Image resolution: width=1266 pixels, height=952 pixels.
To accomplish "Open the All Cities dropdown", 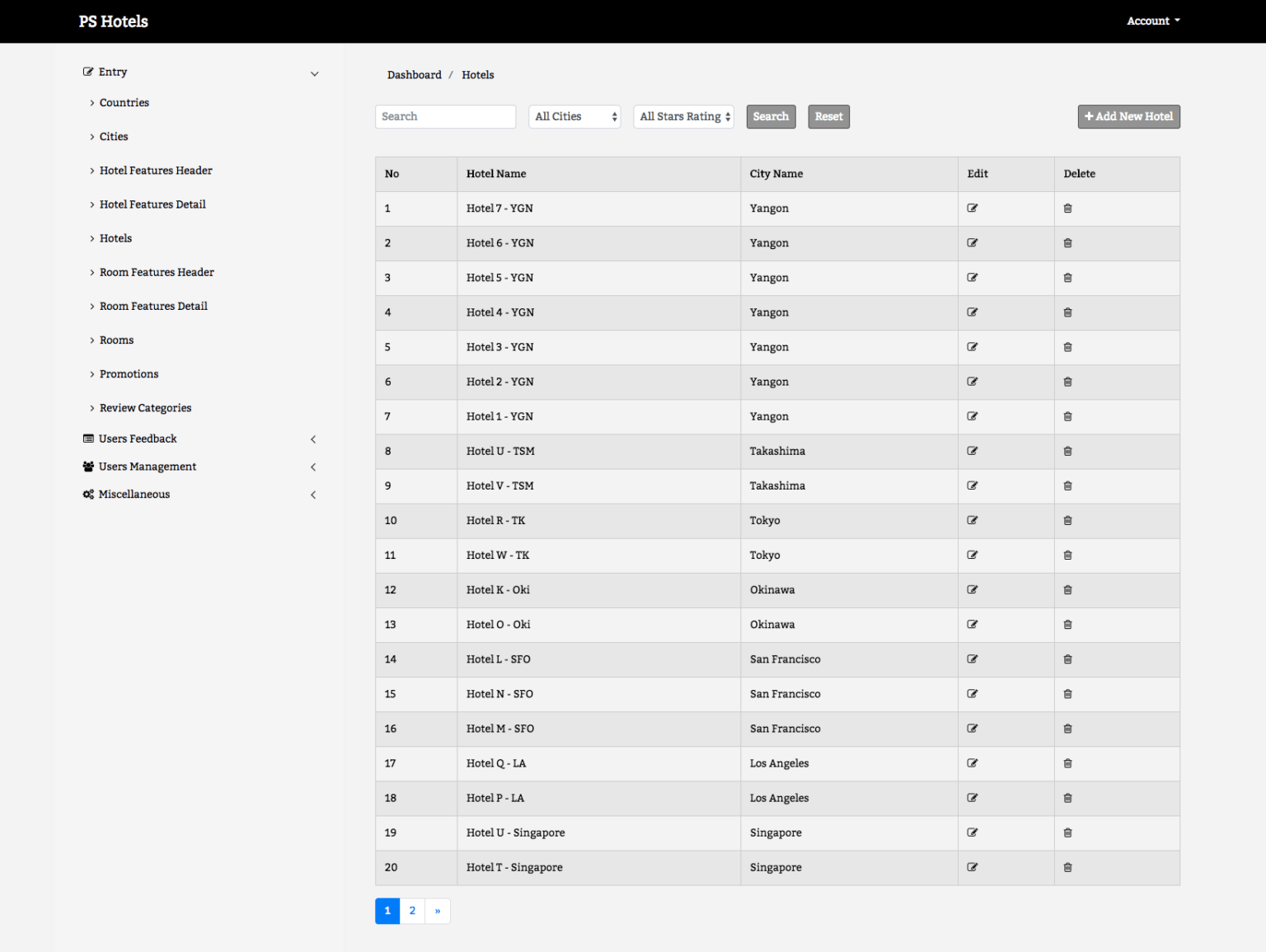I will (x=574, y=116).
